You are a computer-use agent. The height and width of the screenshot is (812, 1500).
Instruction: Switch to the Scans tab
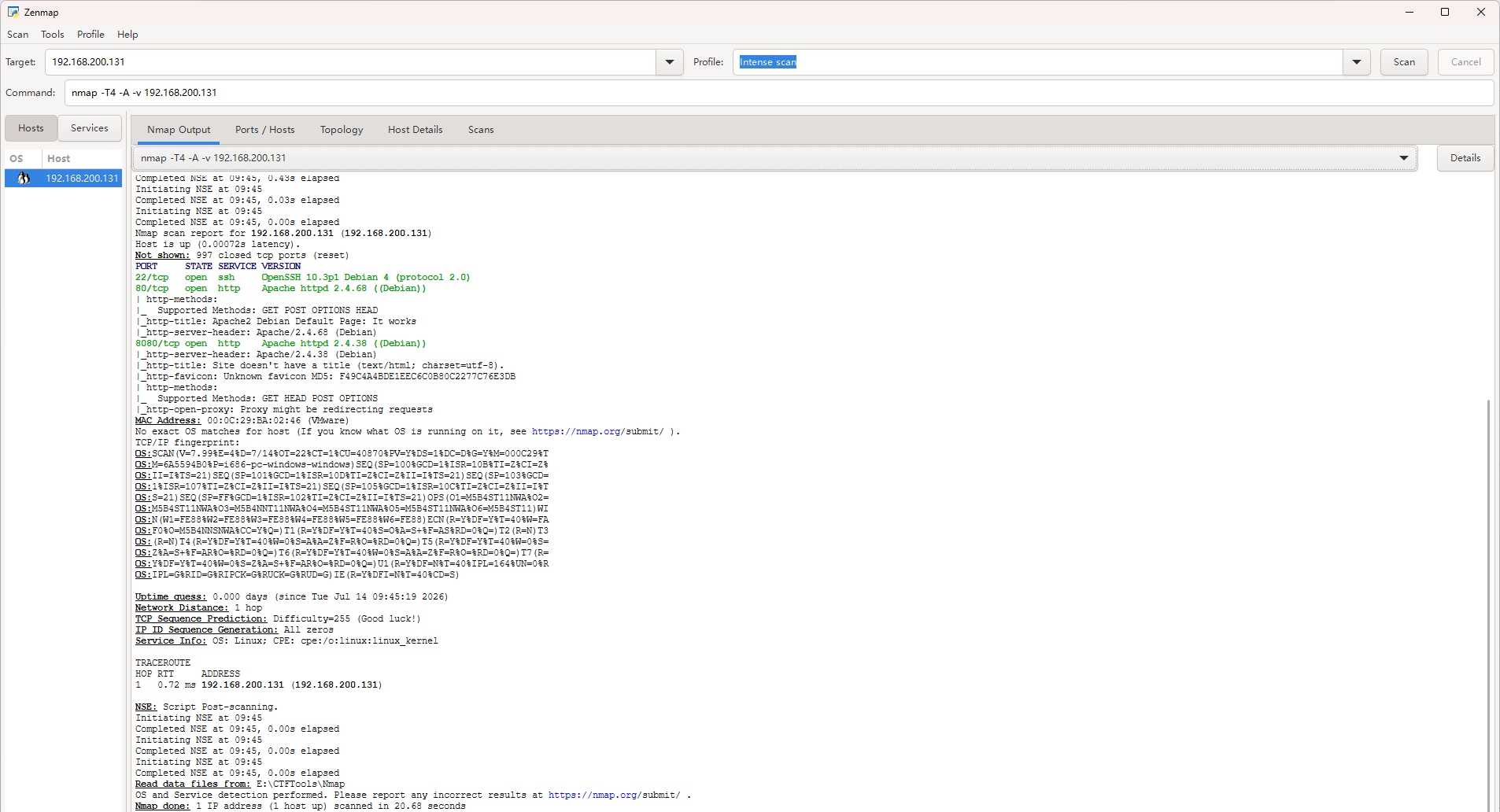click(x=481, y=130)
